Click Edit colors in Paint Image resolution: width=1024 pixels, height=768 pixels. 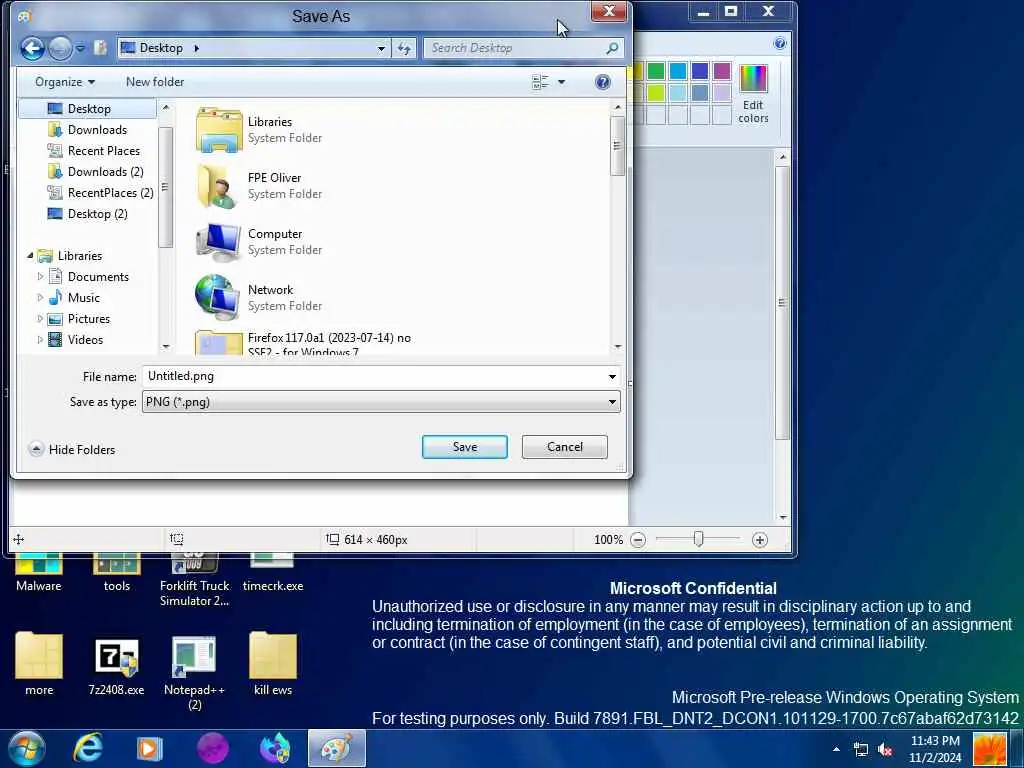(753, 94)
